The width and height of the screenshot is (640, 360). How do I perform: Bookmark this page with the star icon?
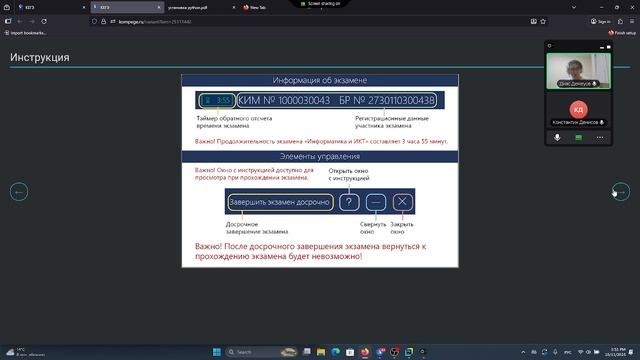tap(543, 21)
